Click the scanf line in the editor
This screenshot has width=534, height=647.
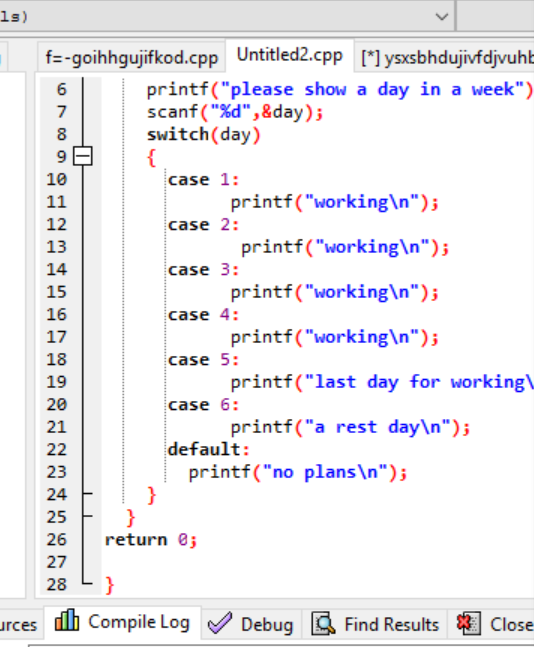coord(235,112)
